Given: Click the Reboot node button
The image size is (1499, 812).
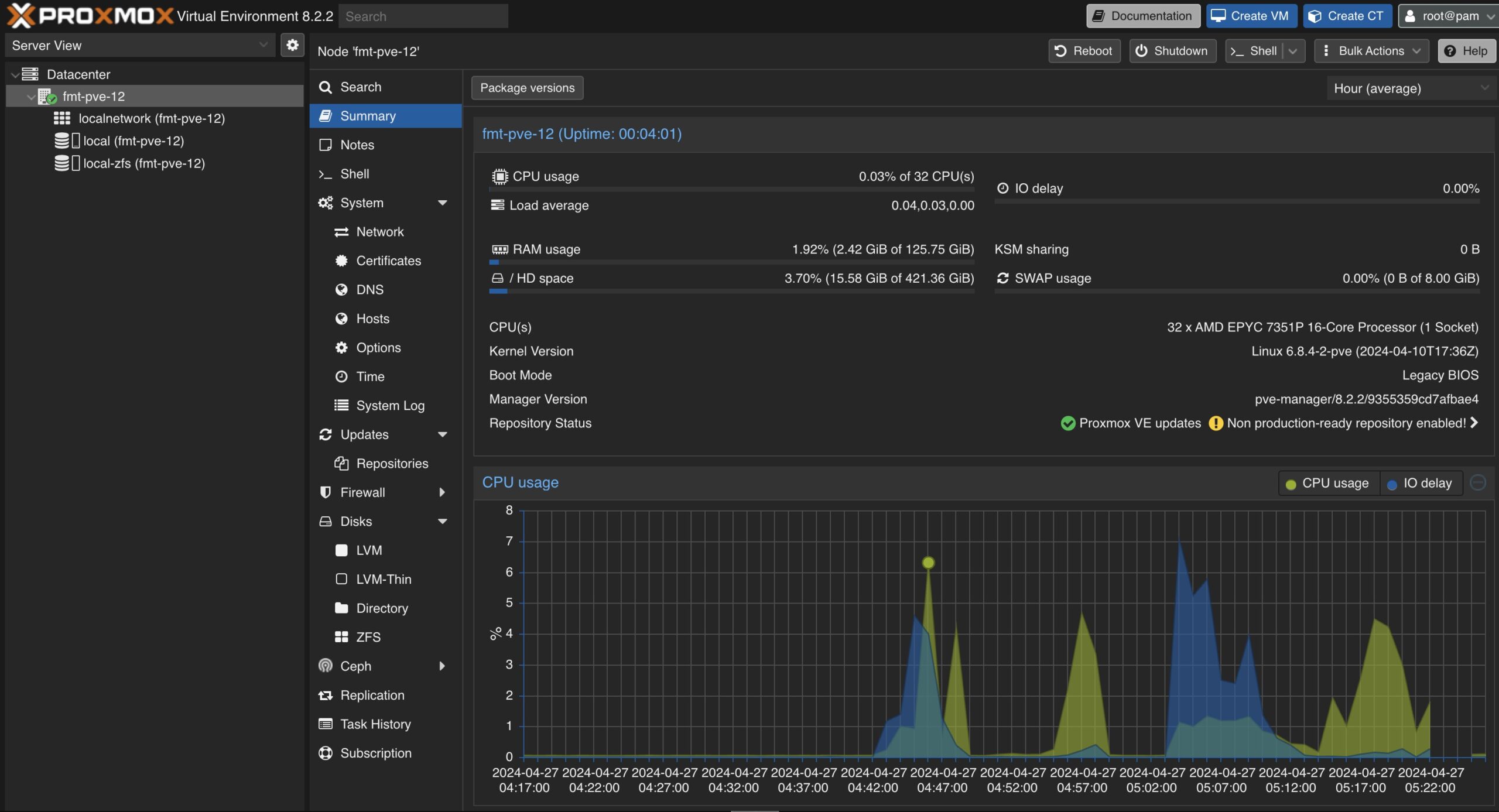Looking at the screenshot, I should click(1084, 51).
